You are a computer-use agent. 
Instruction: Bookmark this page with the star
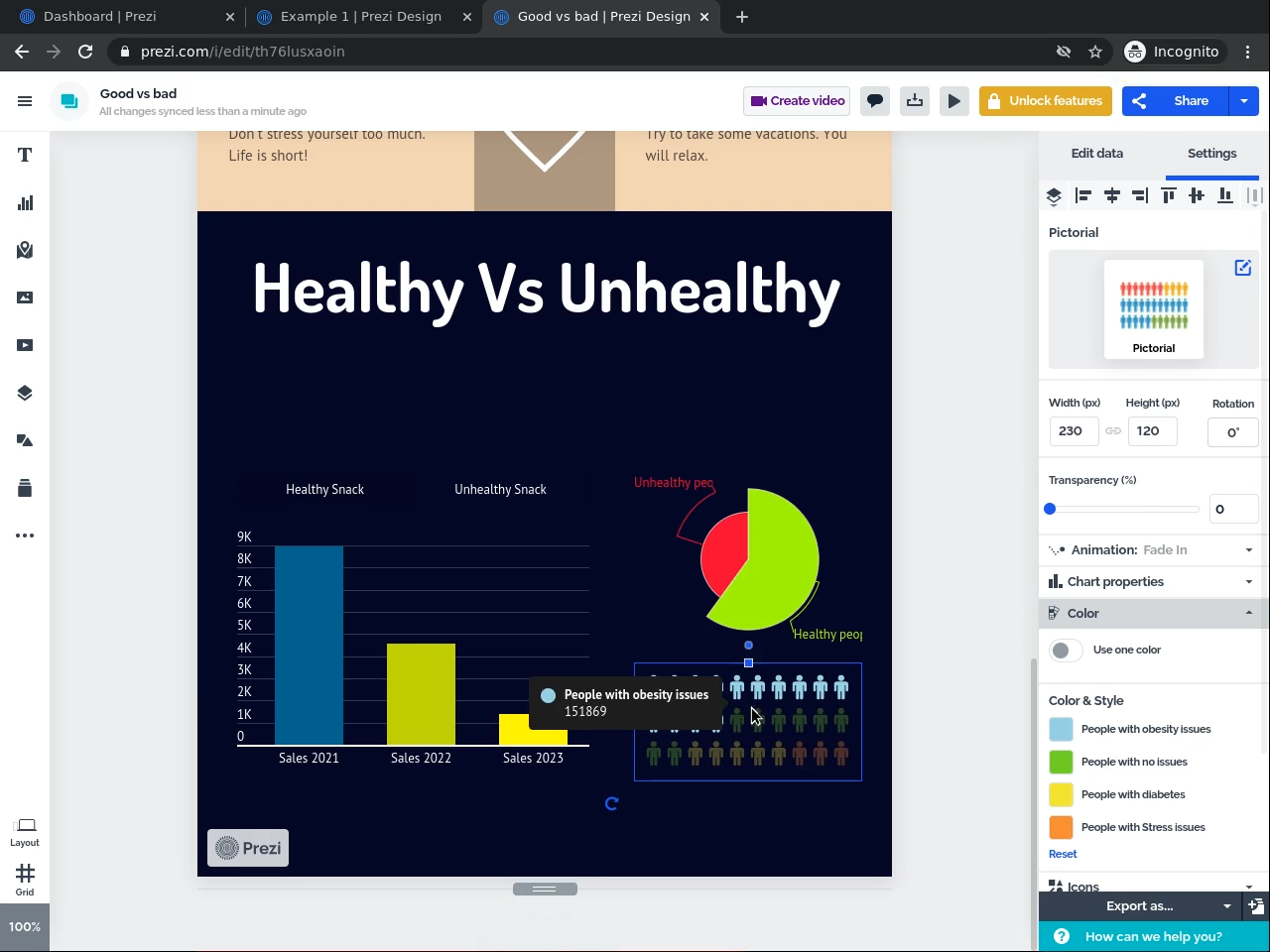coord(1095,52)
